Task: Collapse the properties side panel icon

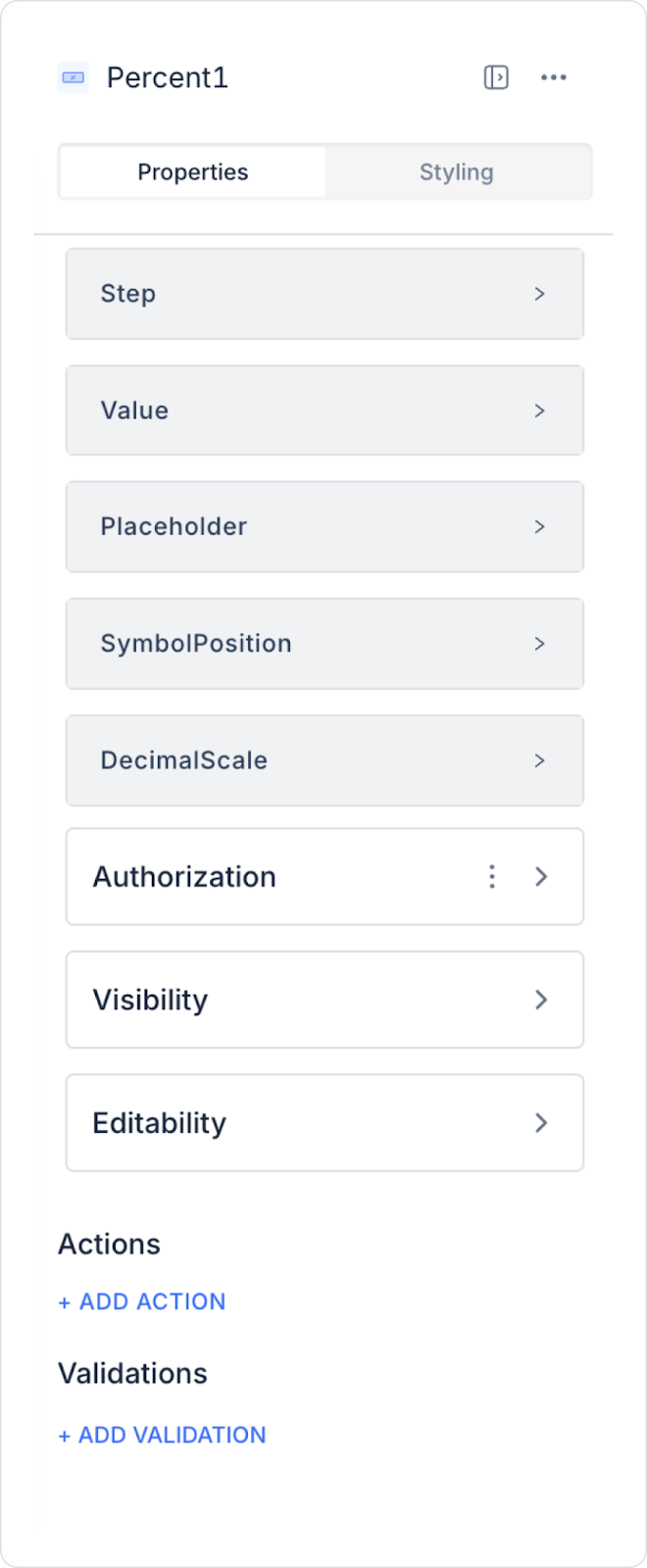Action: click(496, 77)
